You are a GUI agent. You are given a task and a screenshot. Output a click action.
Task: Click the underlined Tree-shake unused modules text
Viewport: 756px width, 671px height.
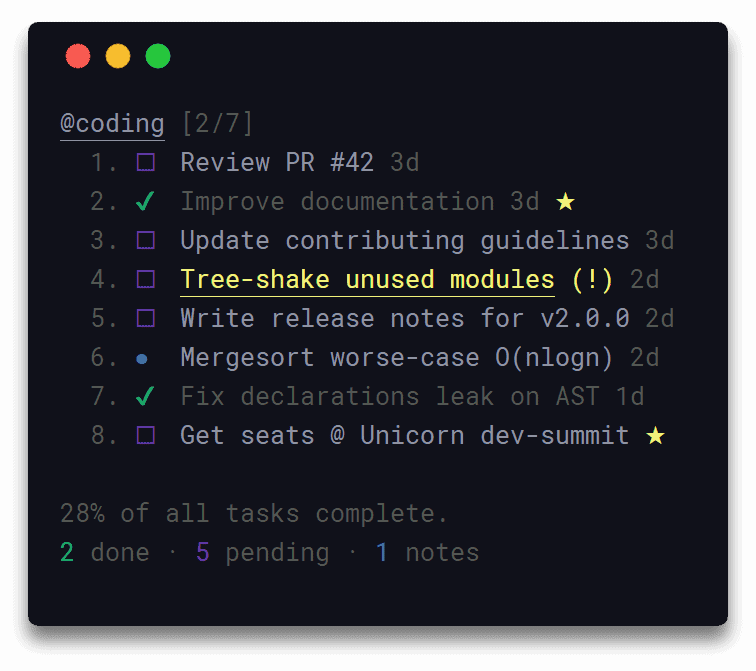367,281
